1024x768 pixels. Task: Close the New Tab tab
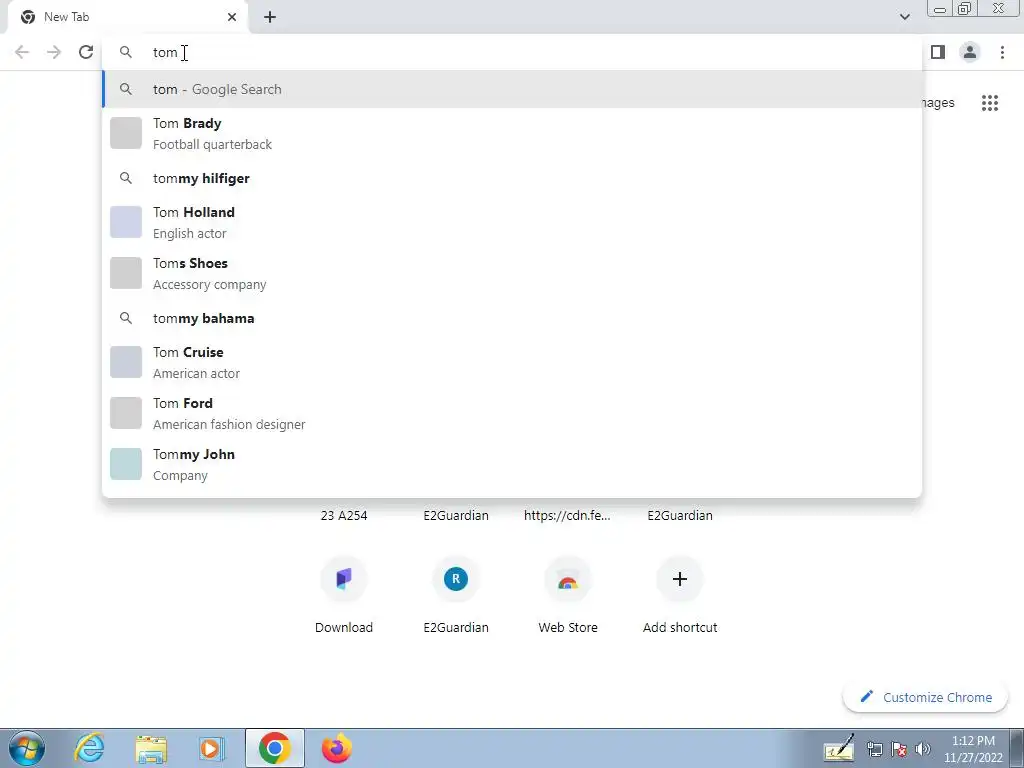pos(232,17)
